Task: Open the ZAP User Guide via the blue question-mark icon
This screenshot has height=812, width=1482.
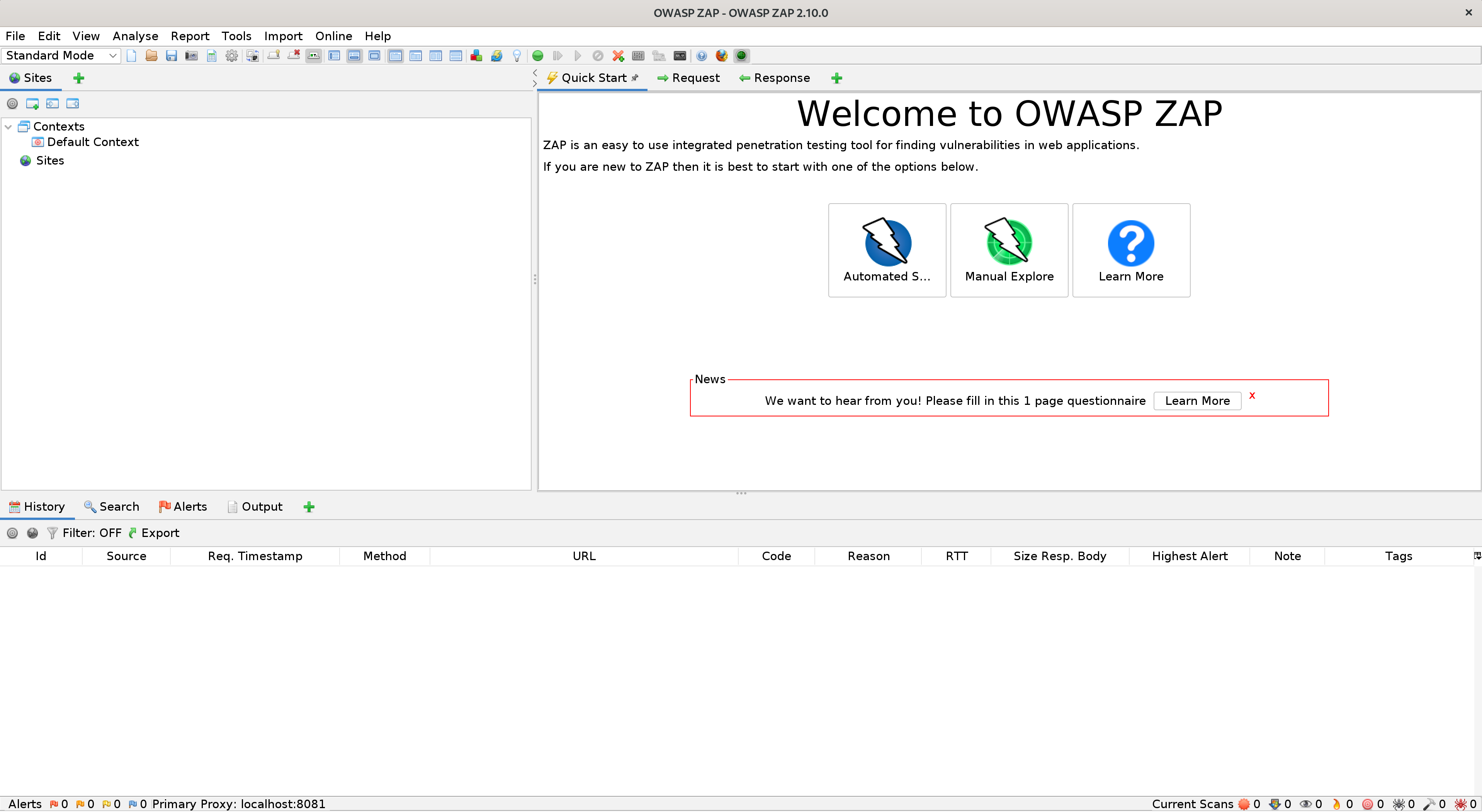Action: [701, 56]
